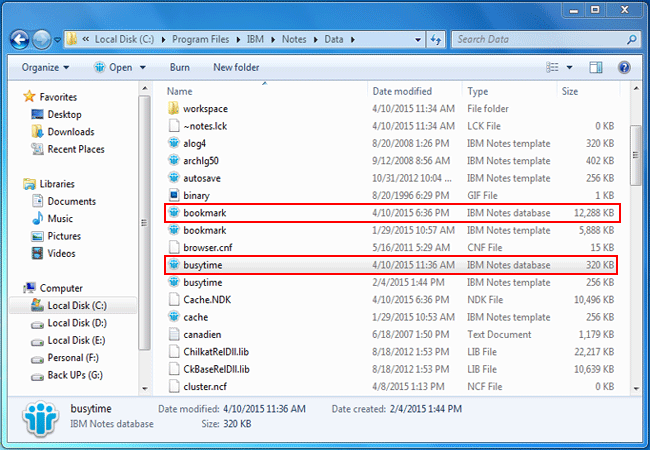
Task: Click the file list vertical scrollbar thumb
Action: click(635, 155)
